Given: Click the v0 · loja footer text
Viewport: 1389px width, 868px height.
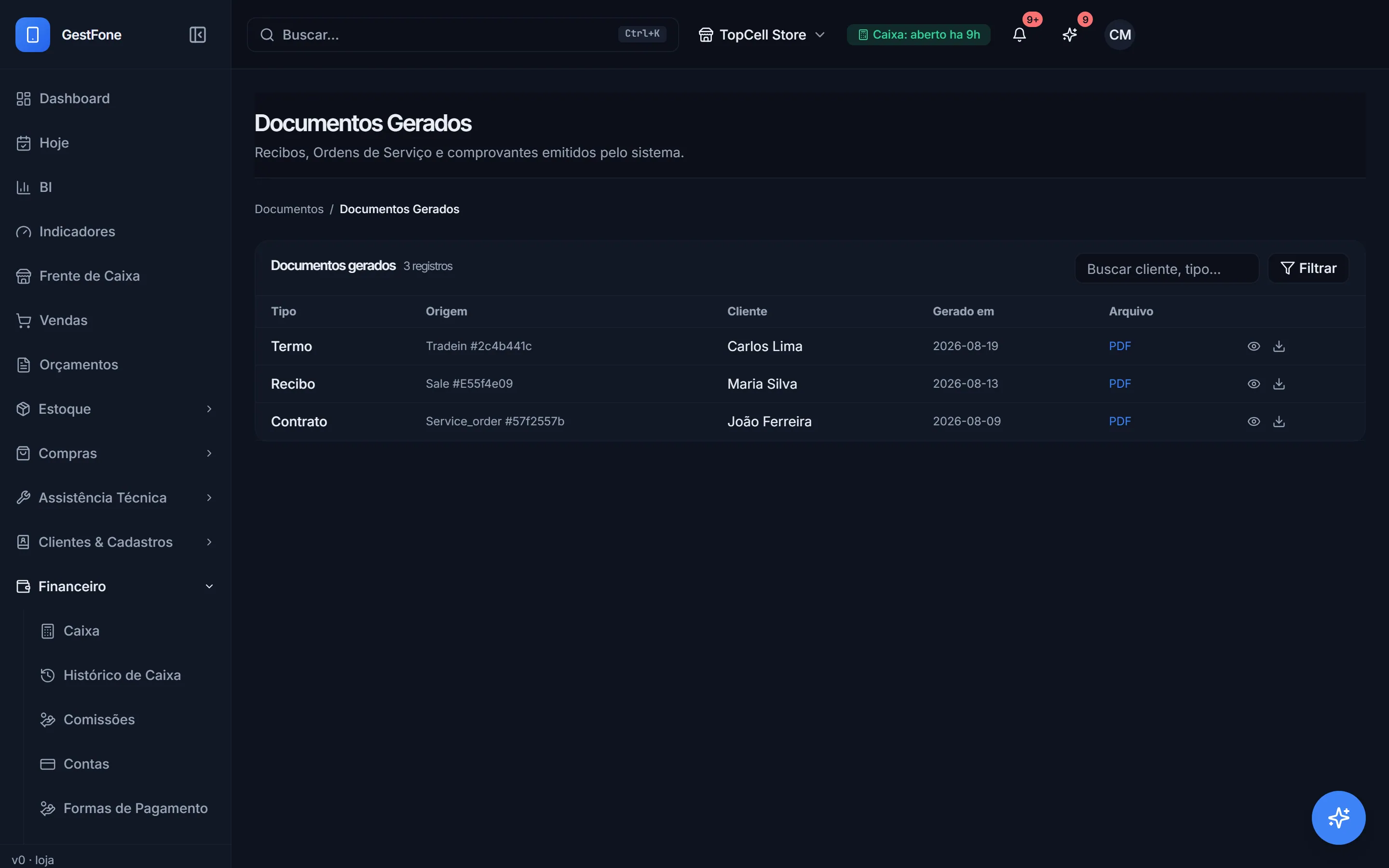Looking at the screenshot, I should click(x=33, y=860).
